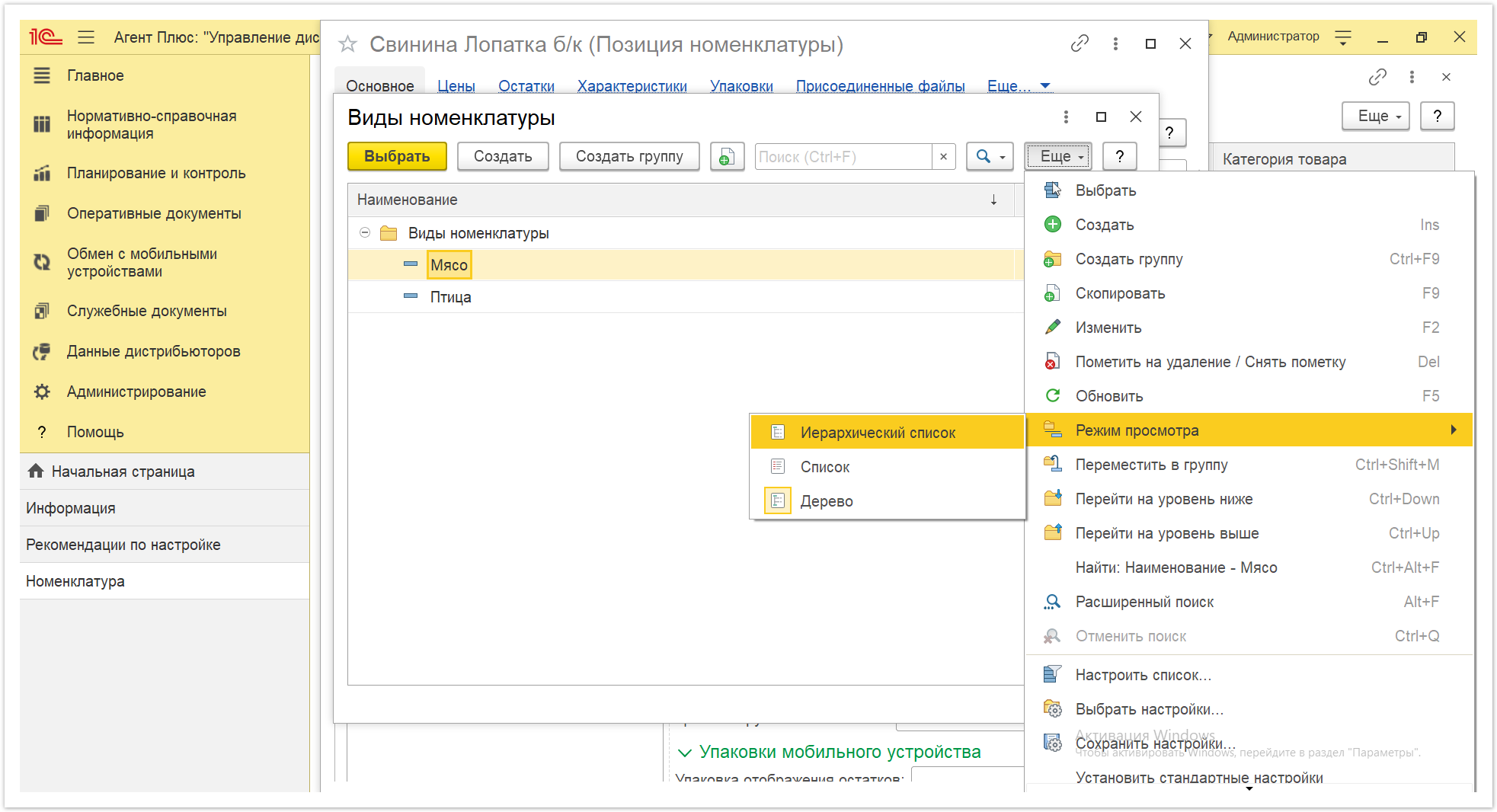Choose Настроить список... menu item
Image resolution: width=1497 pixels, height=812 pixels.
[1249, 675]
